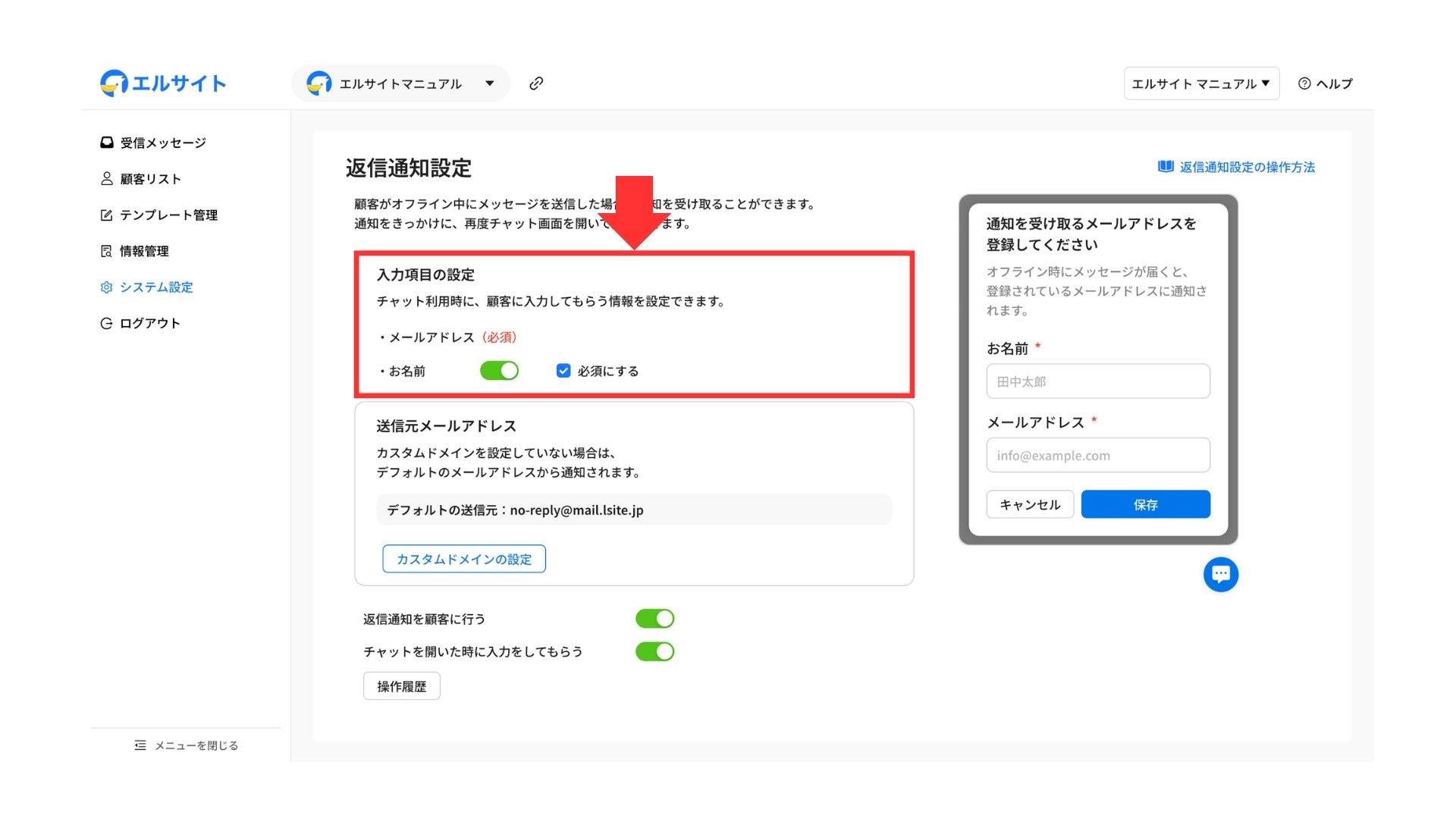The width and height of the screenshot is (1456, 819).
Task: Click the gear icon for システム設定
Action: [107, 287]
